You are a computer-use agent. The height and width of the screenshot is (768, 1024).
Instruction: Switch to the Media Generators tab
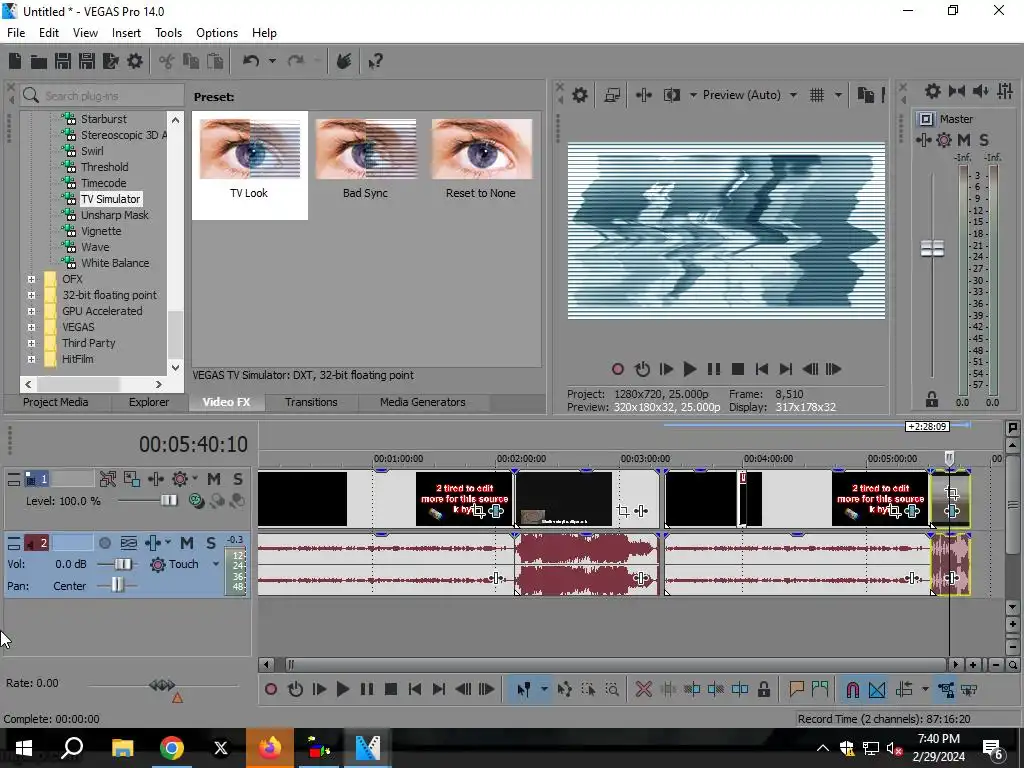click(423, 402)
